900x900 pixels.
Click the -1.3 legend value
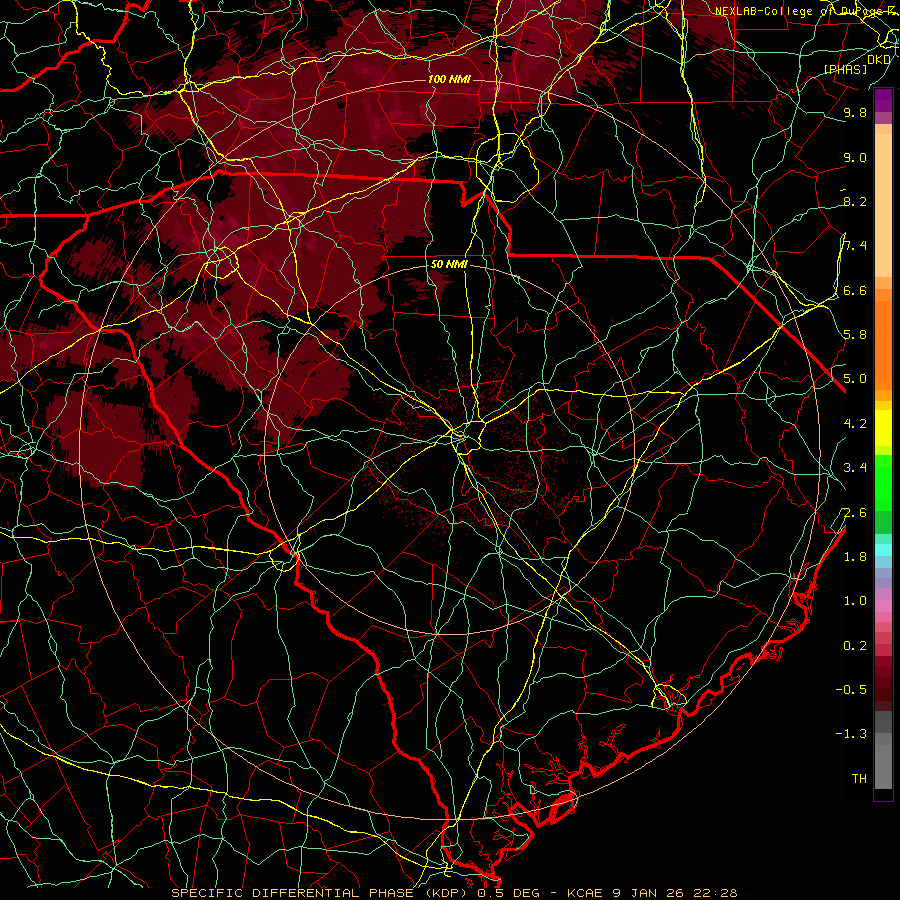(x=851, y=734)
